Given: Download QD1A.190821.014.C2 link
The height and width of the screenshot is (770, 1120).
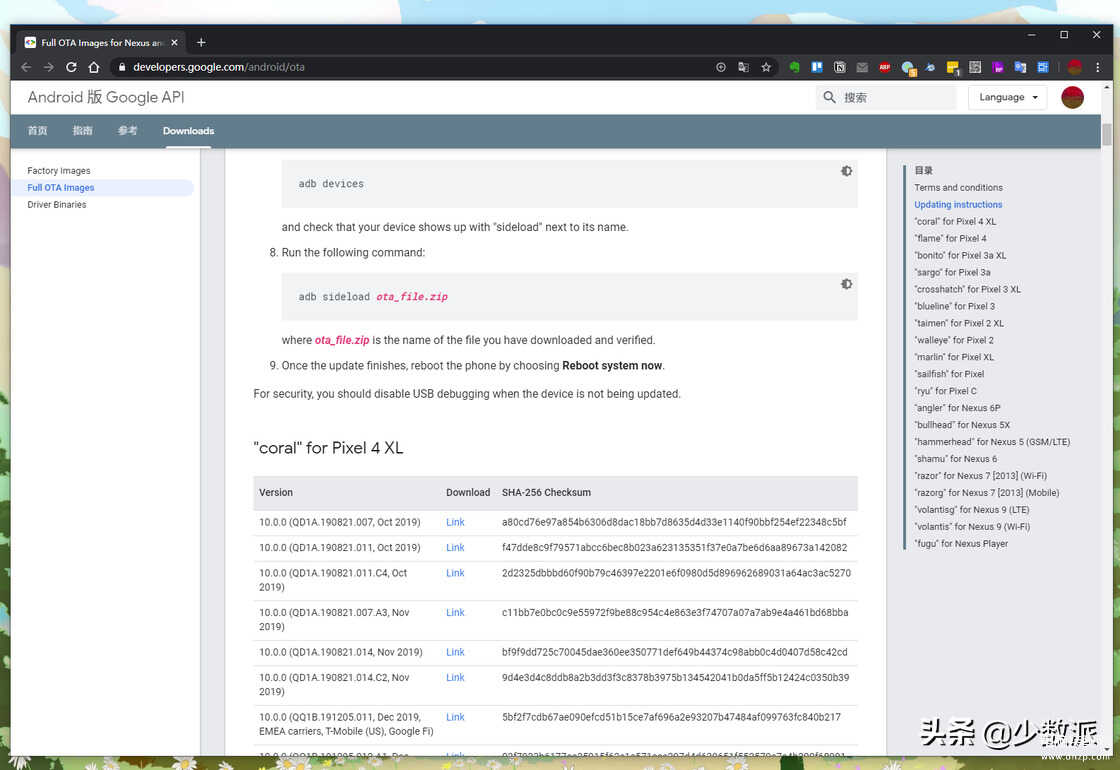Looking at the screenshot, I should 455,678.
